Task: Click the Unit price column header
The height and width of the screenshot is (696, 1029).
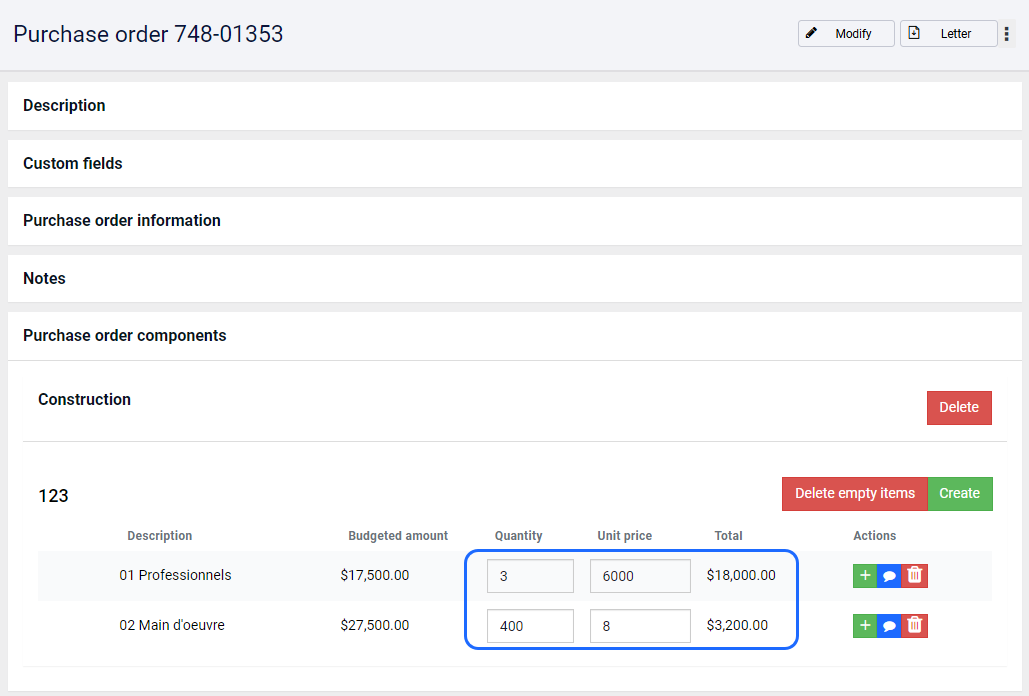Action: [x=625, y=535]
